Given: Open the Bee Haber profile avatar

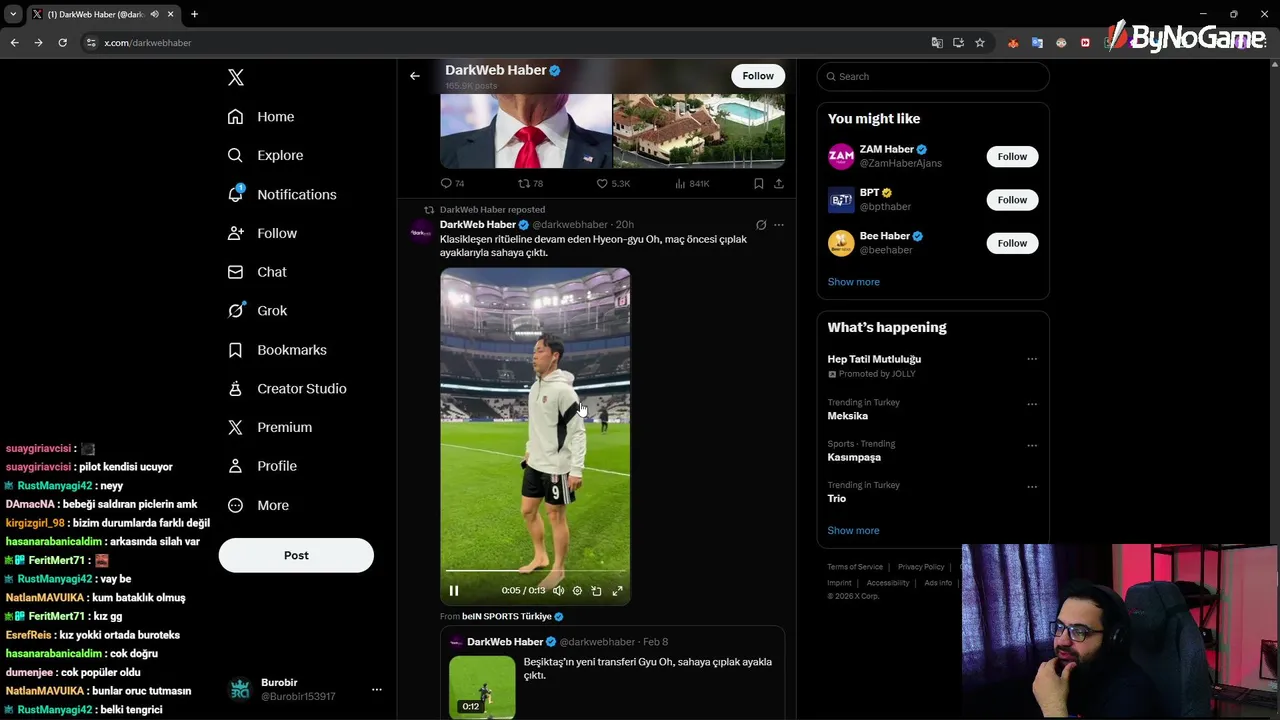Looking at the screenshot, I should click(x=841, y=243).
